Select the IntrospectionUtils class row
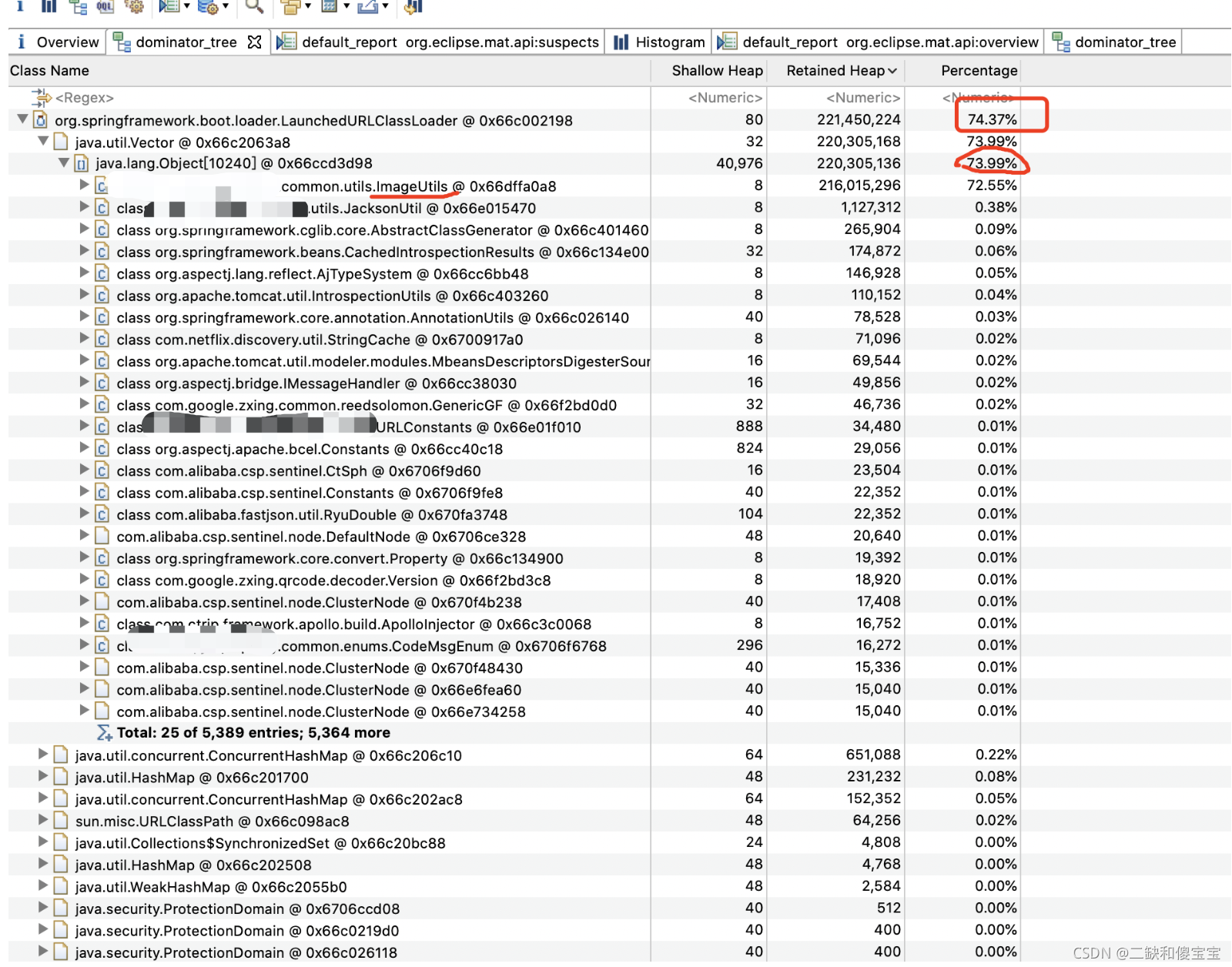 click(514, 296)
